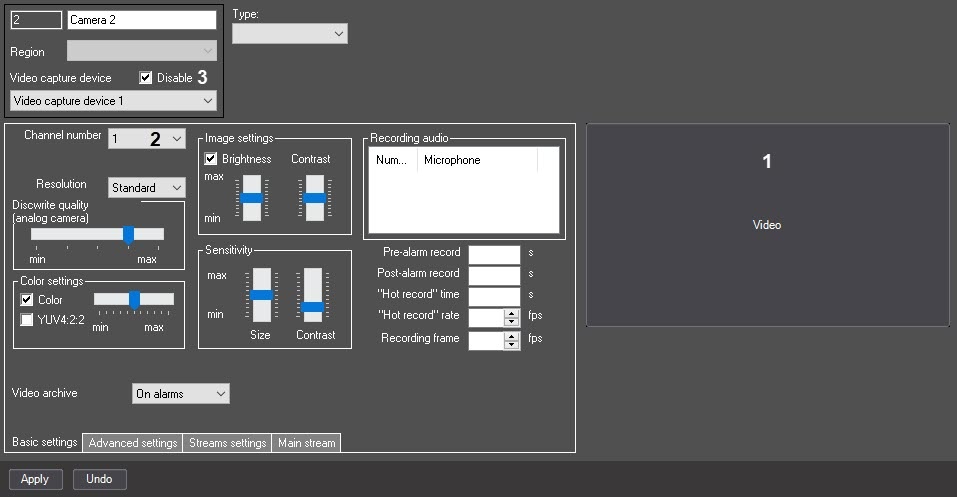The height and width of the screenshot is (497, 957).
Task: Expand the Resolution dropdown set to Standard
Action: 146,187
